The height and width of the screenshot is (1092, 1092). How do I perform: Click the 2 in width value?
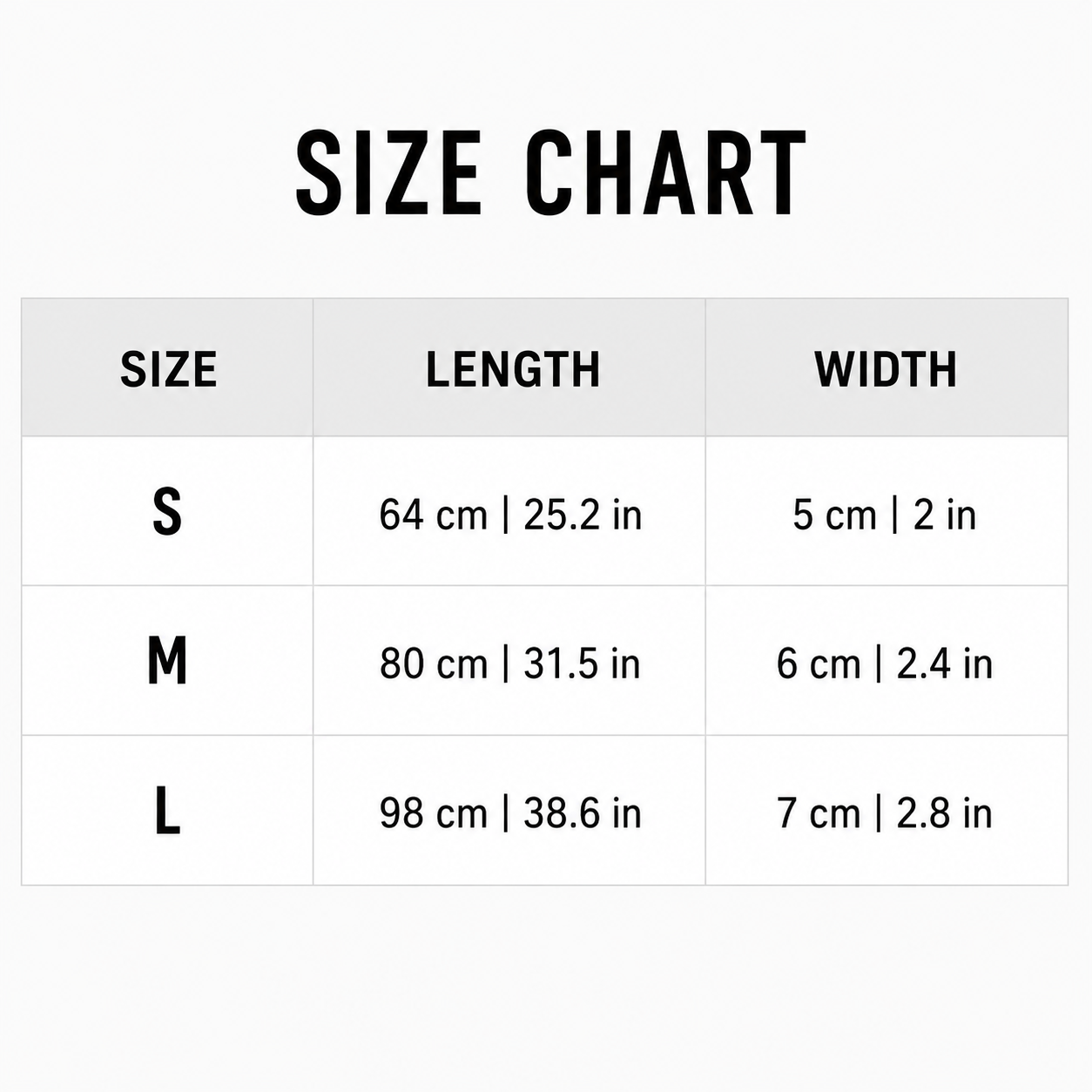click(x=945, y=515)
